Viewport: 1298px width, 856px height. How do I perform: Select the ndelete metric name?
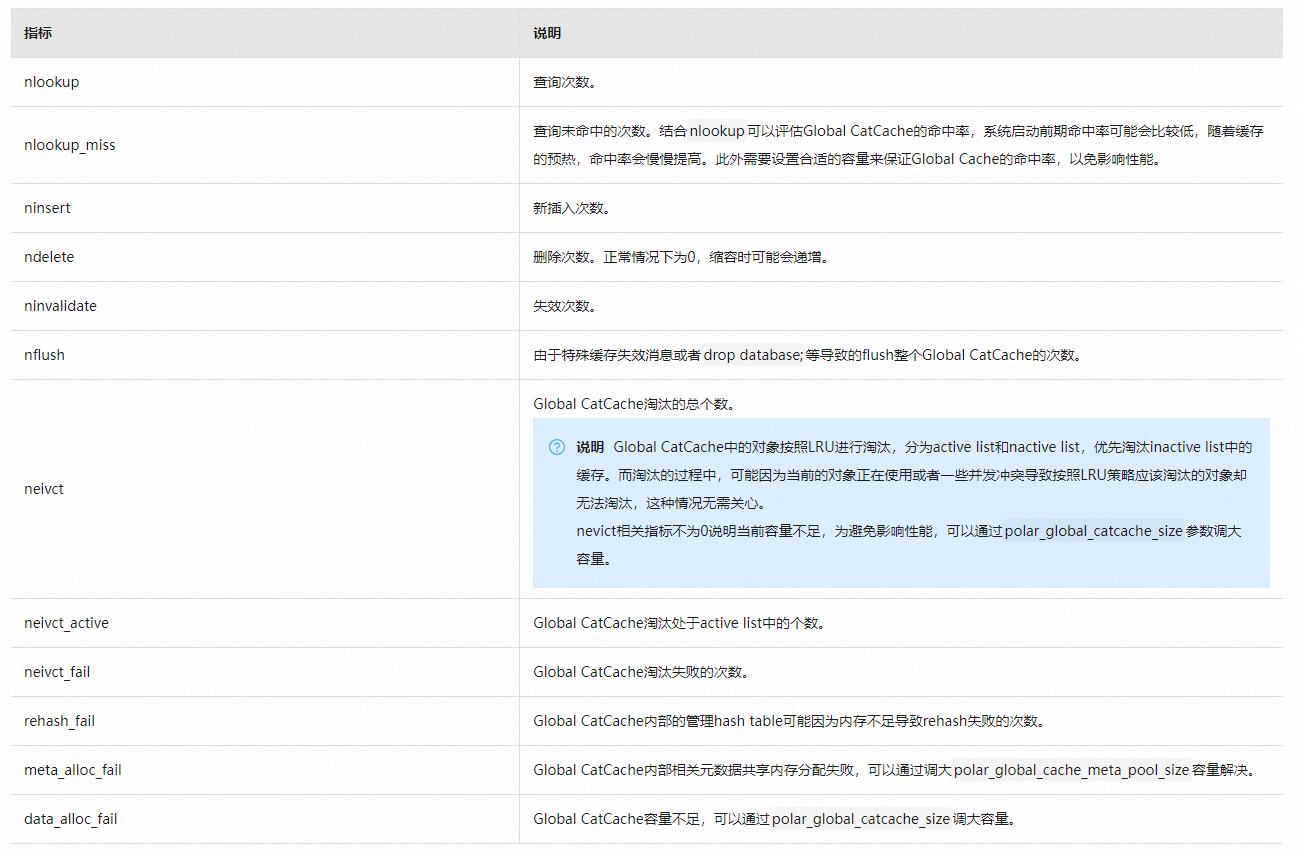[x=49, y=257]
